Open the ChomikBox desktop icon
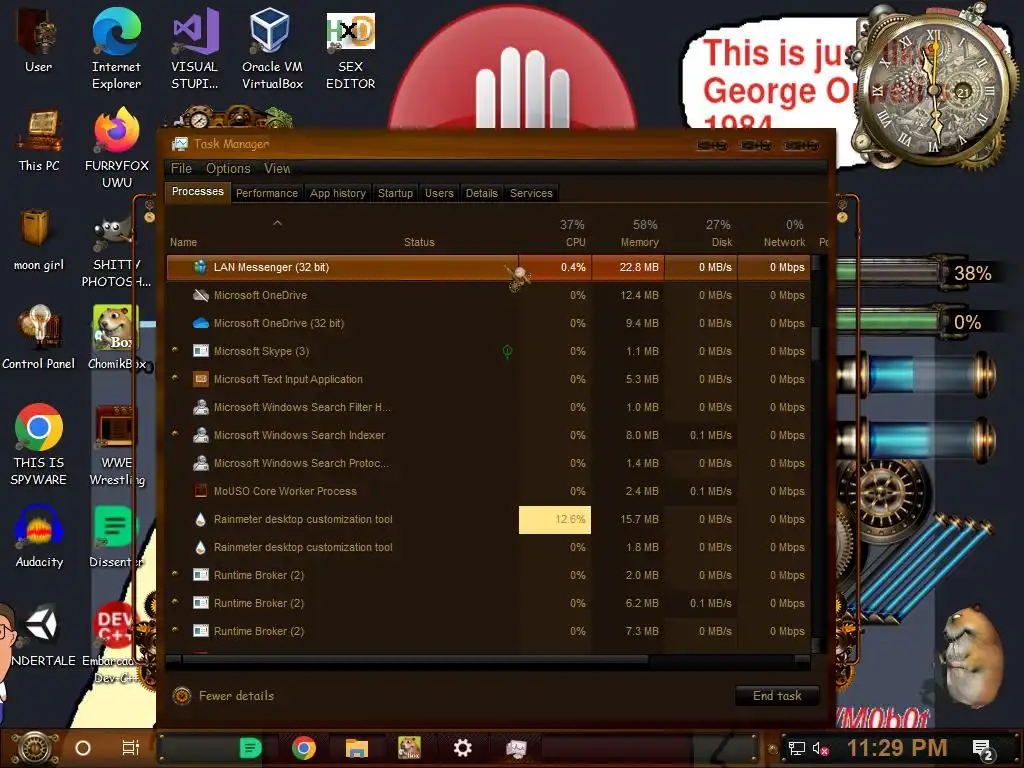1024x768 pixels. 116,337
